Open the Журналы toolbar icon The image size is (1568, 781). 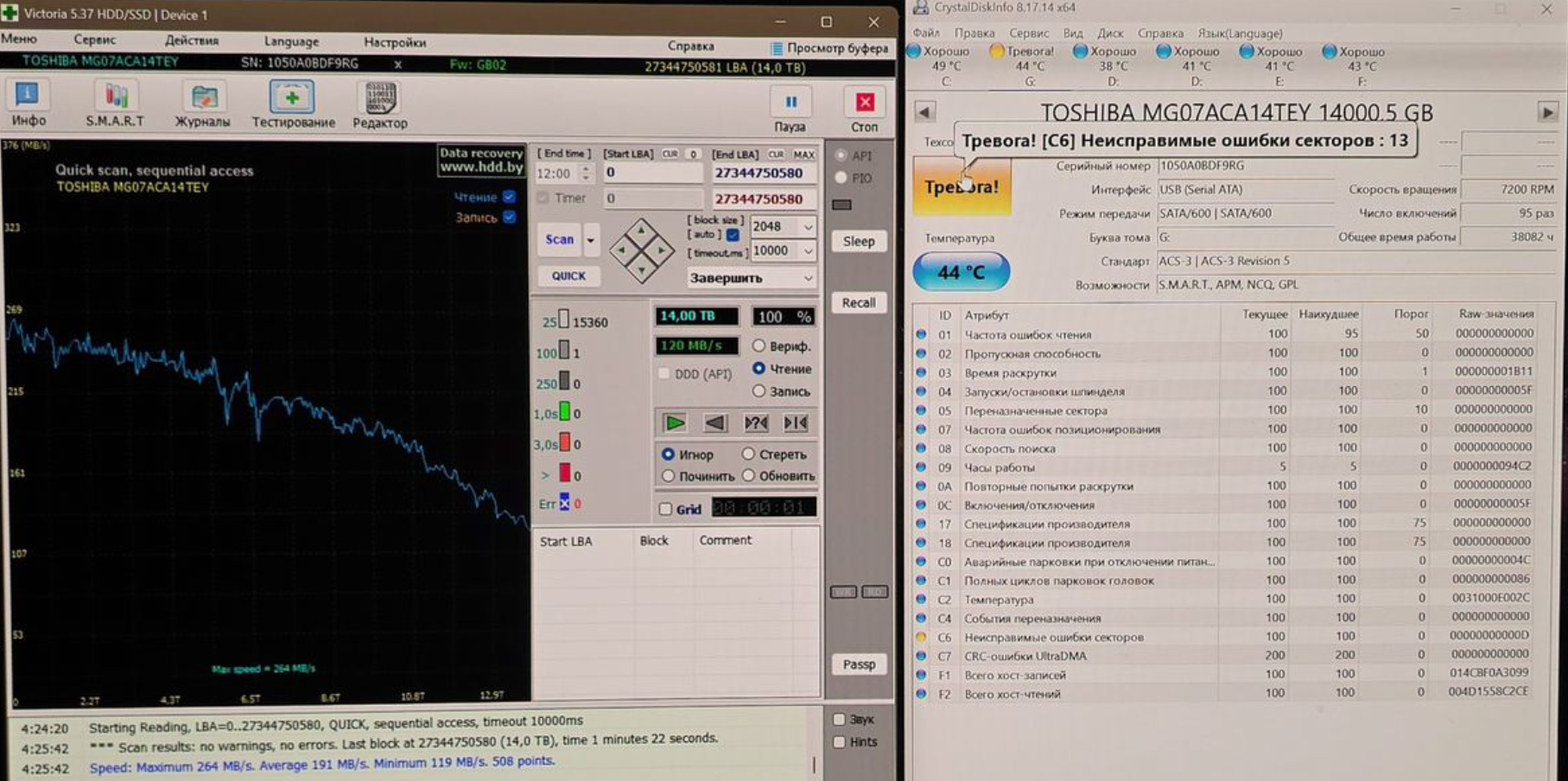204,97
